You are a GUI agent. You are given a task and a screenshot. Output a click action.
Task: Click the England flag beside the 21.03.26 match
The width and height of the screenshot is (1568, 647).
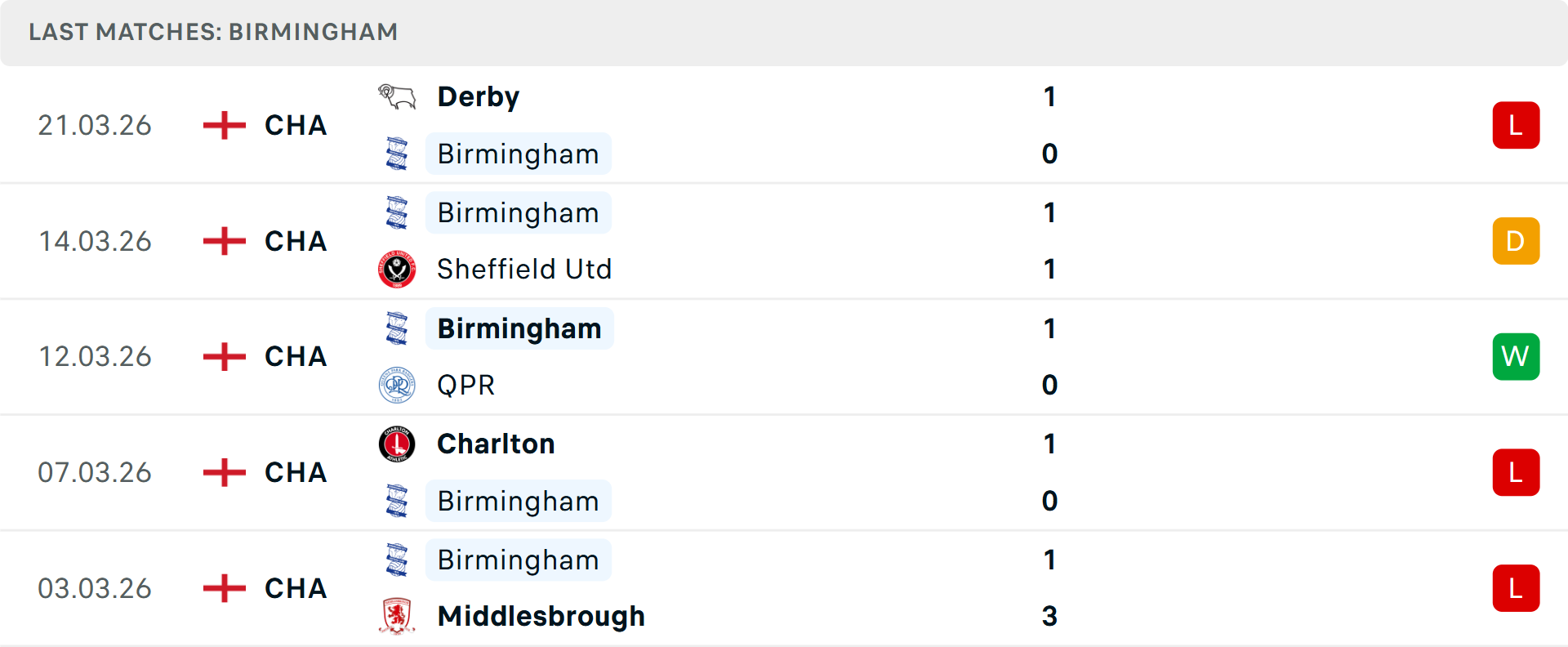pyautogui.click(x=222, y=125)
